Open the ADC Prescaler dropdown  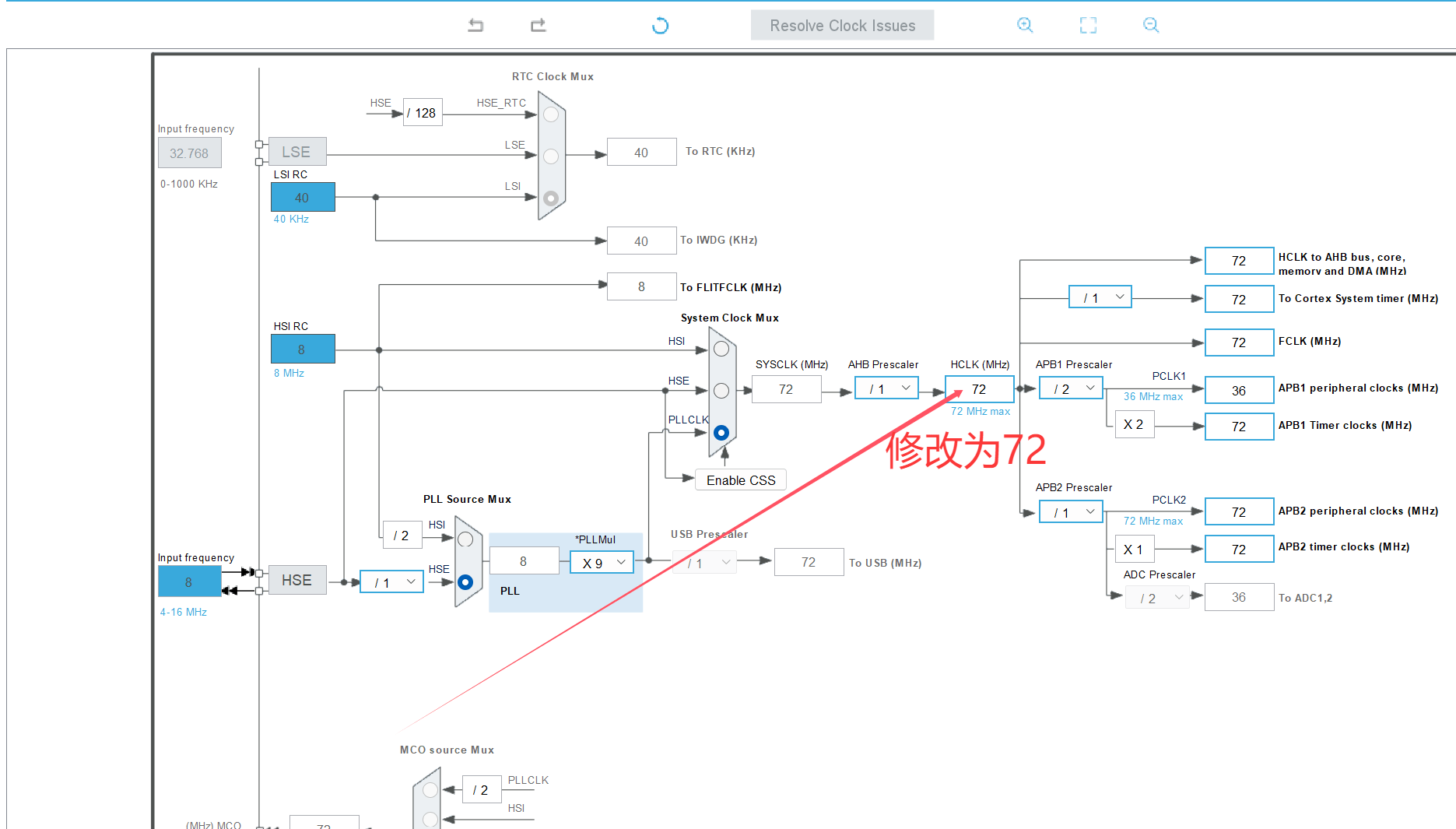1157,597
